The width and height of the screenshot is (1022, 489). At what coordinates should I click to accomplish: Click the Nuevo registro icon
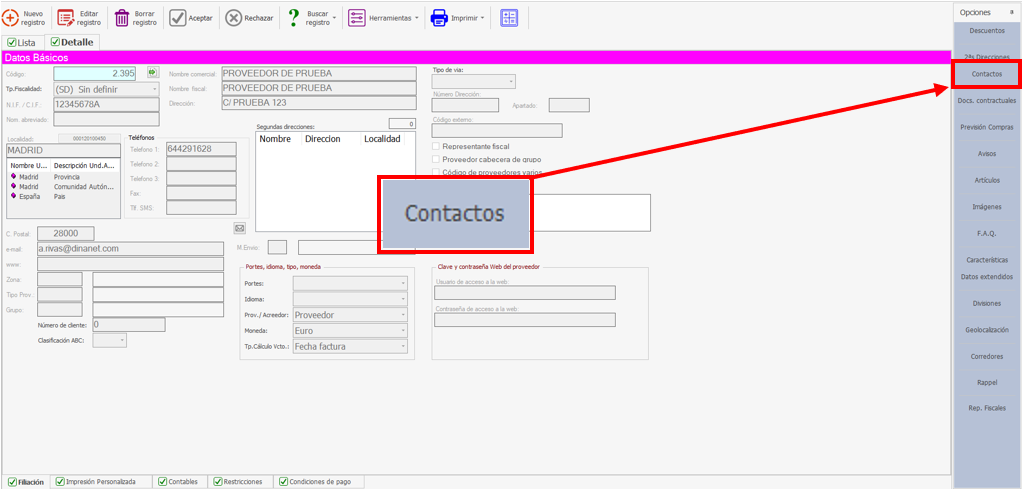click(x=12, y=17)
